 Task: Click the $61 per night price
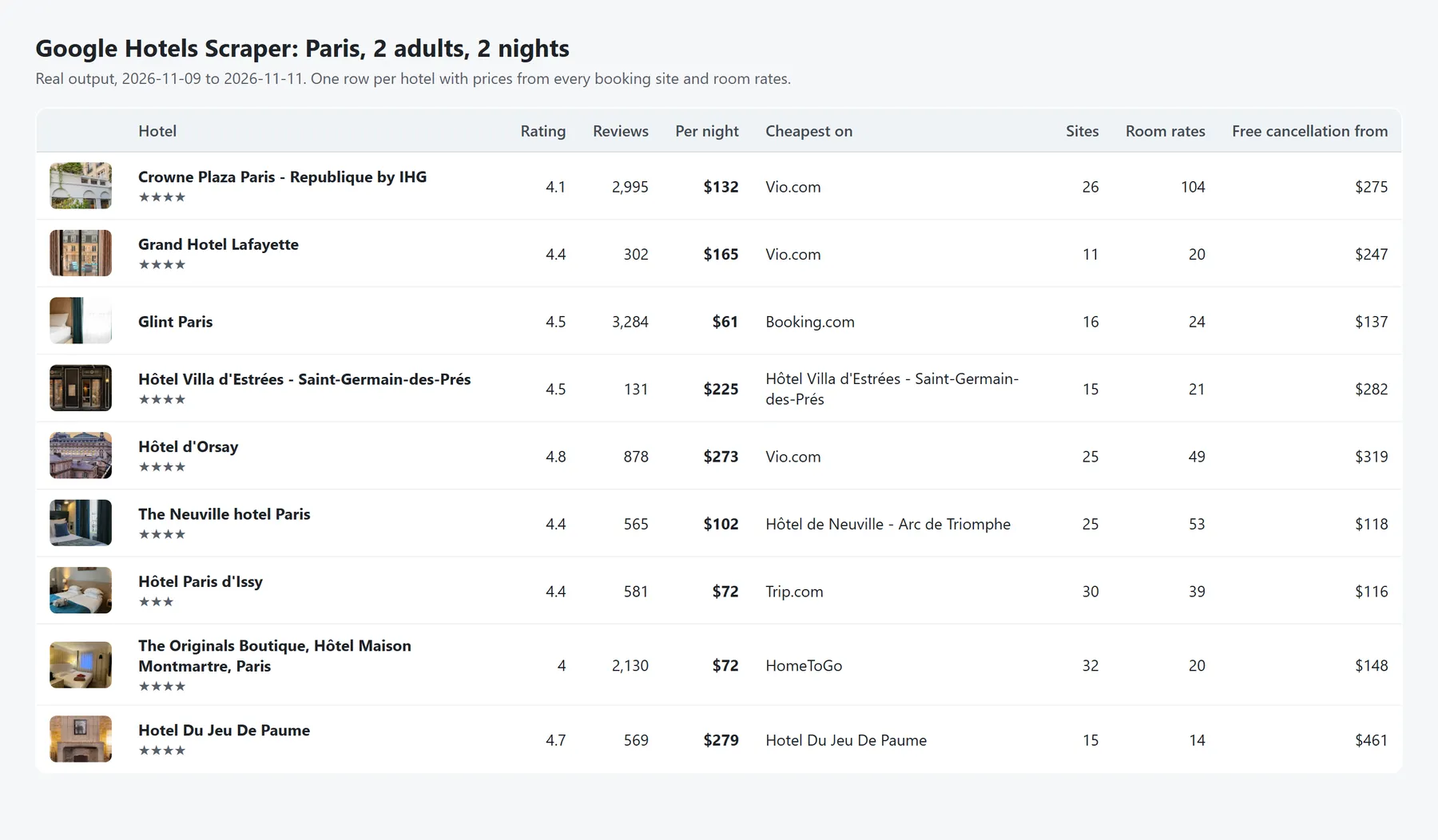point(725,322)
